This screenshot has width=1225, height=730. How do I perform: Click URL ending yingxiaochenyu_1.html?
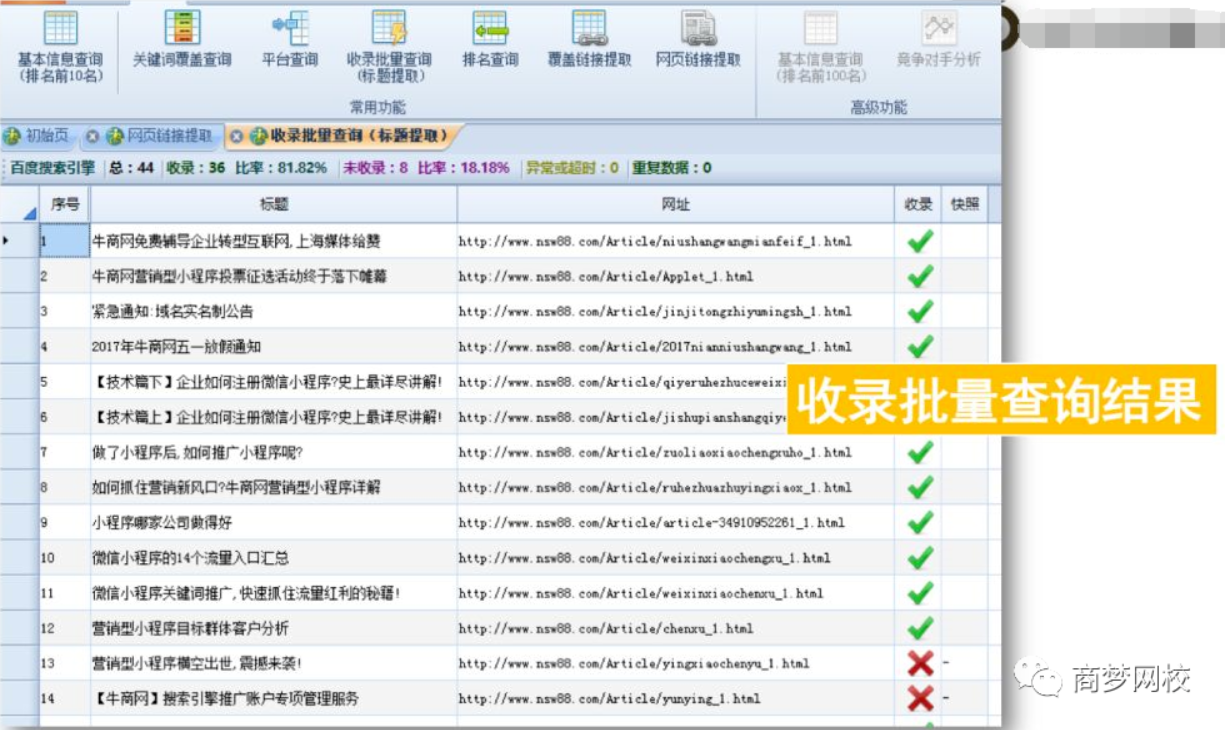[634, 664]
